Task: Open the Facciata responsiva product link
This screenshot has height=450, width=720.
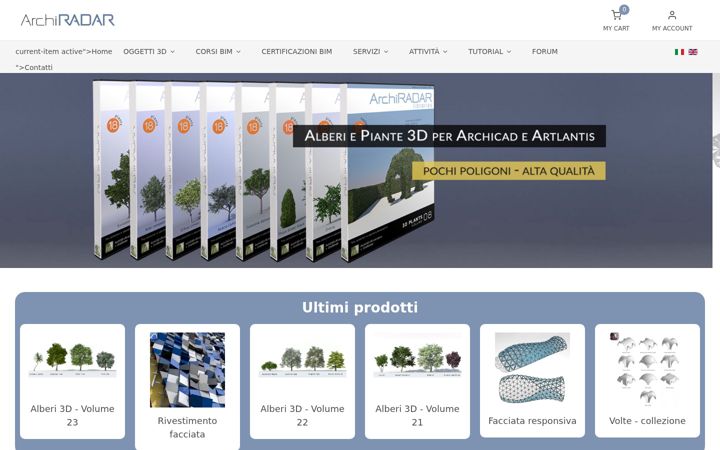Action: click(532, 421)
